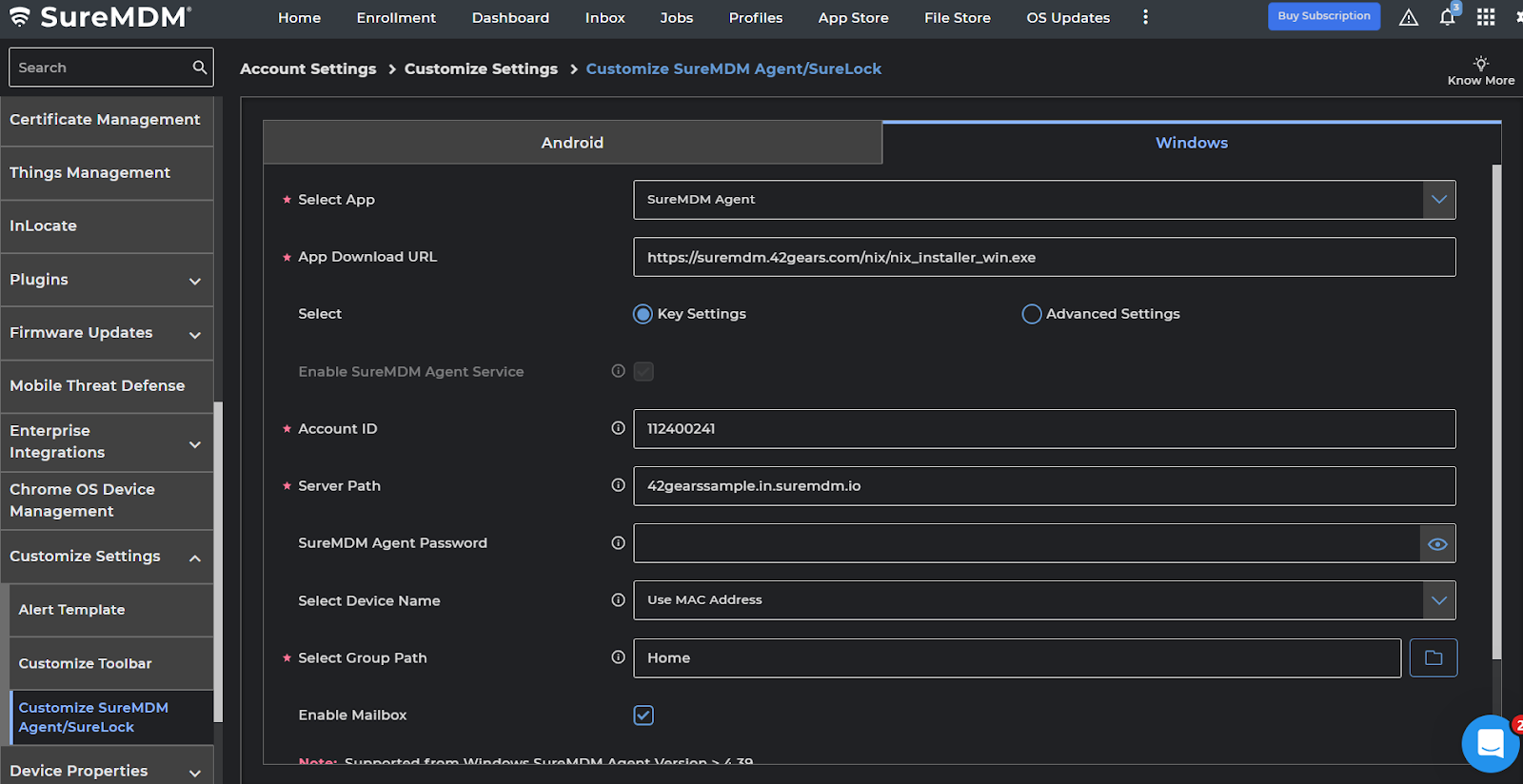Viewport: 1523px width, 784px height.
Task: Open Customize SureMDM Agent/SureLock sidebar item
Action: coord(110,717)
